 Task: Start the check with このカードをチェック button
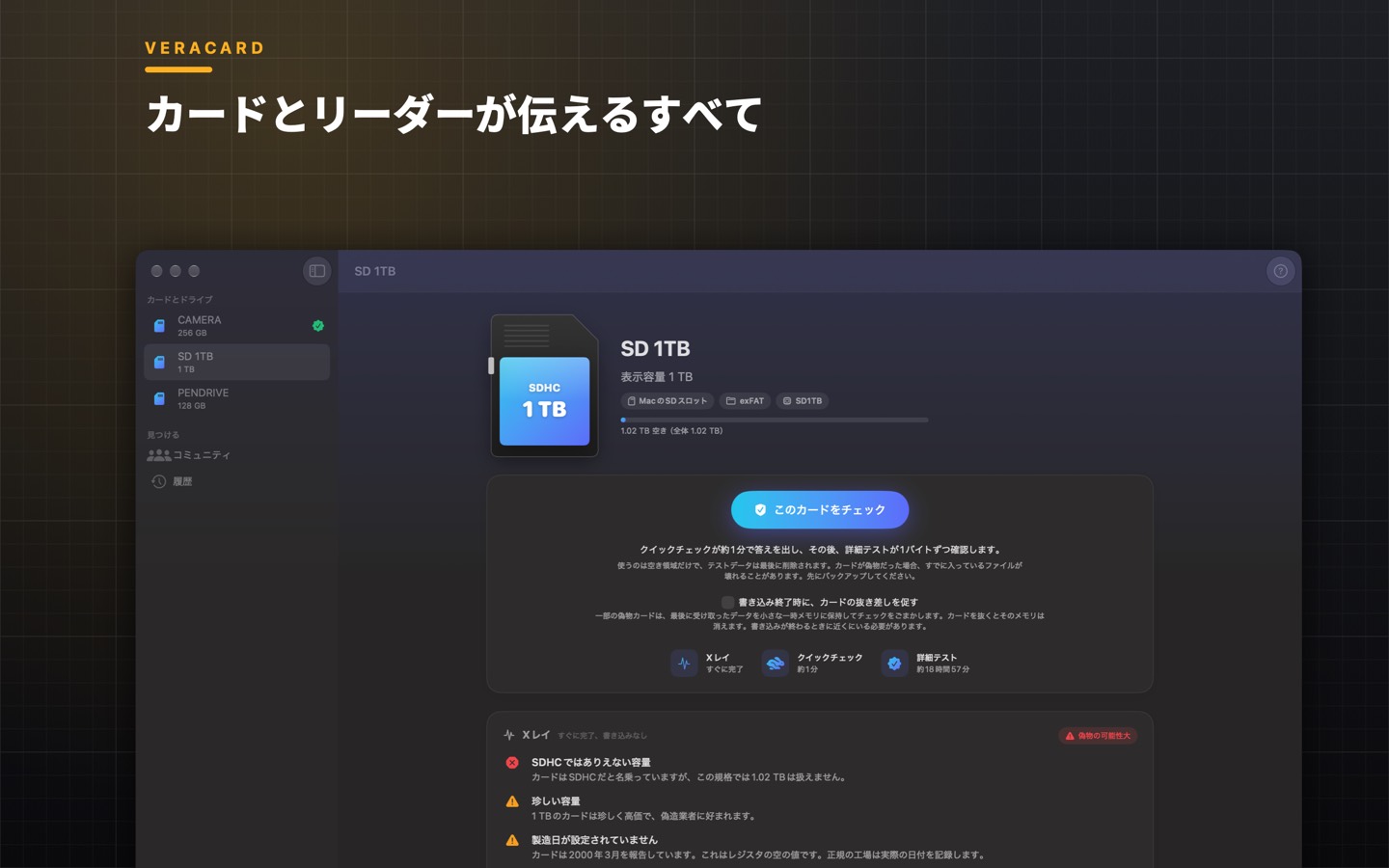click(820, 510)
